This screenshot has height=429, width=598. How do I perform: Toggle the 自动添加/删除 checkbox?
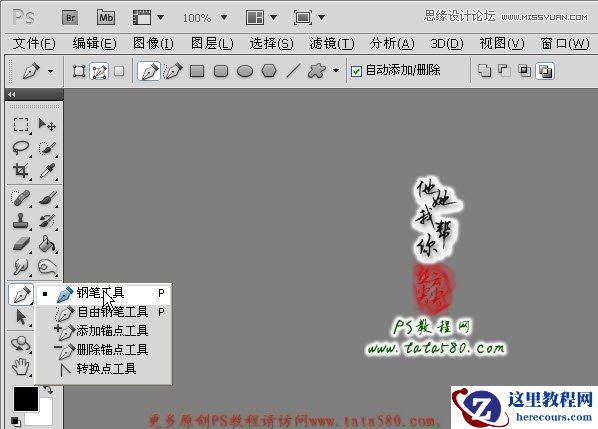point(356,71)
